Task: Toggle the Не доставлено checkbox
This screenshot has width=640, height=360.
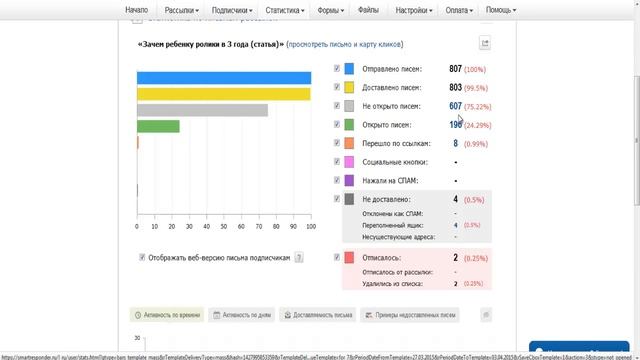Action: pyautogui.click(x=337, y=199)
